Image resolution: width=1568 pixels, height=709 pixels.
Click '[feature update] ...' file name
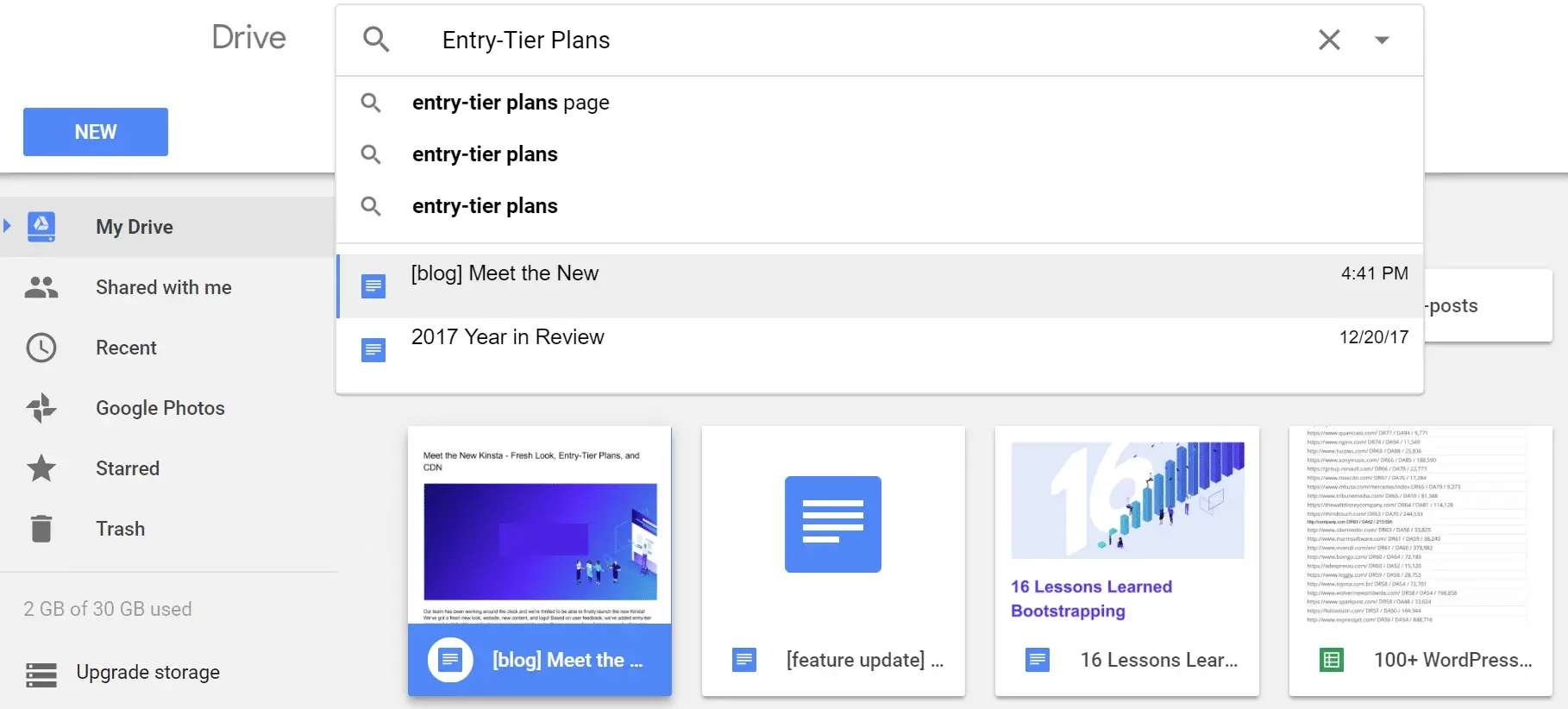865,660
